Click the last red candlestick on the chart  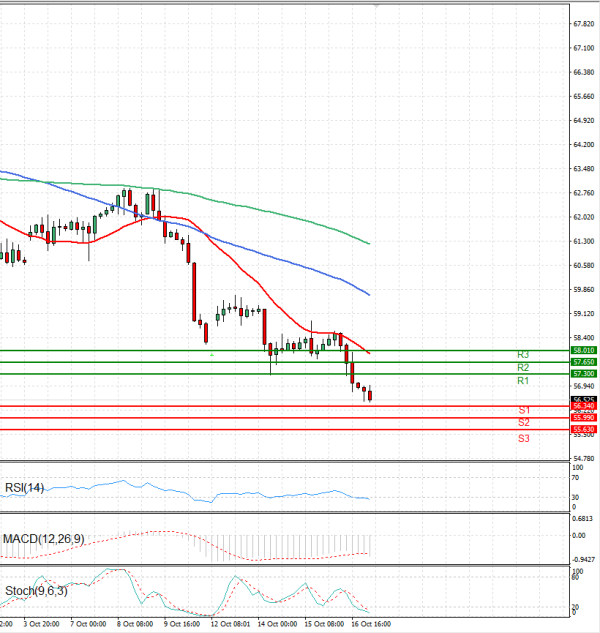(x=370, y=394)
